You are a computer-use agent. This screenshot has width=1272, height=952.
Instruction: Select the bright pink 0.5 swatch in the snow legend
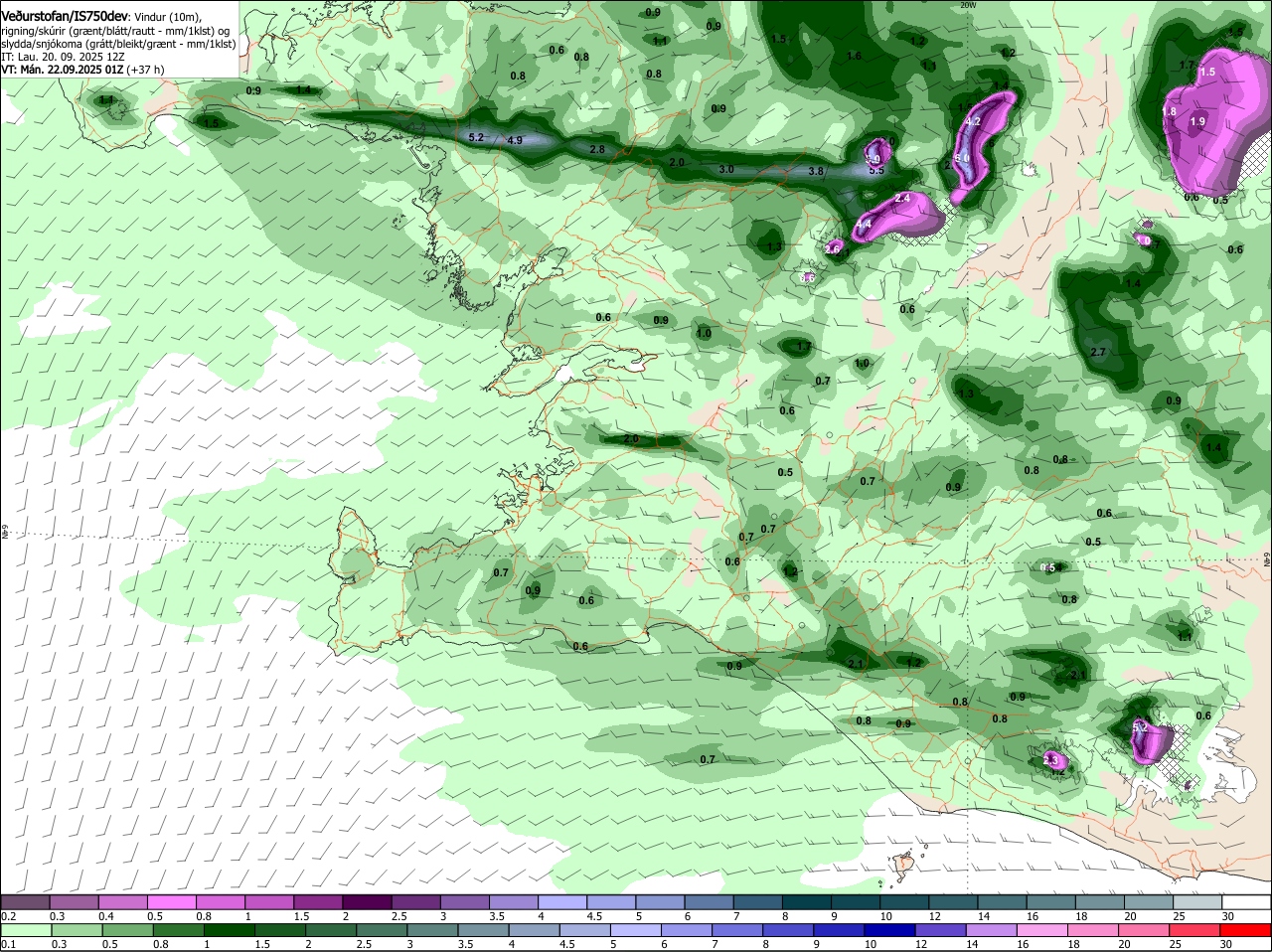171,901
